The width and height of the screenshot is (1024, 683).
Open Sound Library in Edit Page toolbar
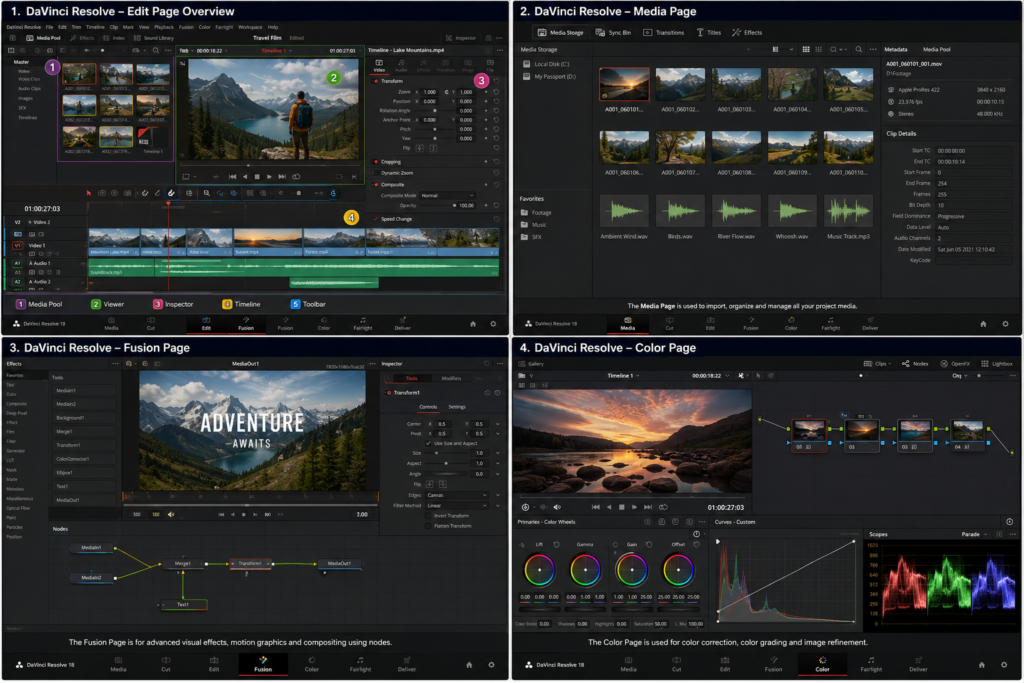[153, 38]
